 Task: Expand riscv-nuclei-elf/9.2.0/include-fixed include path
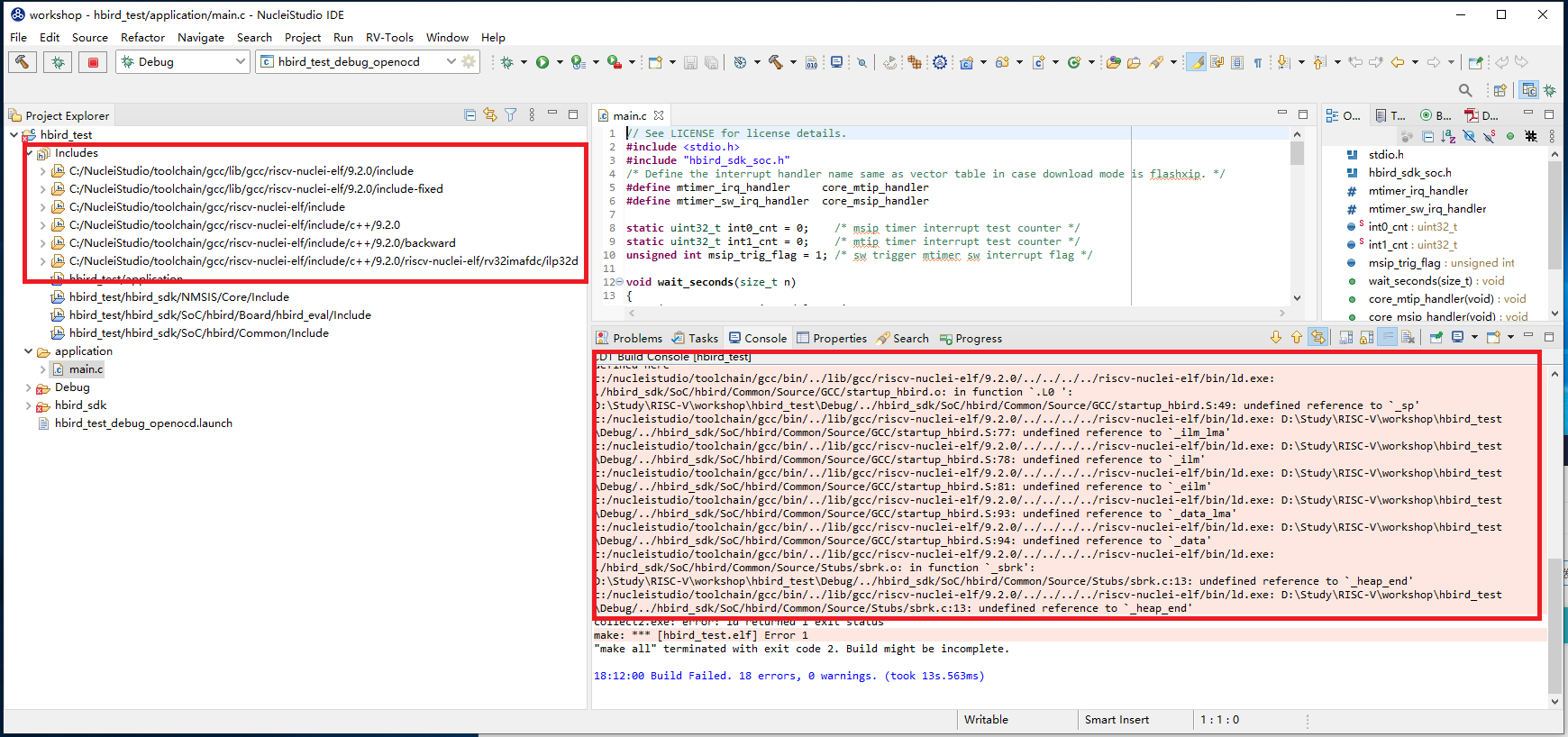click(42, 189)
